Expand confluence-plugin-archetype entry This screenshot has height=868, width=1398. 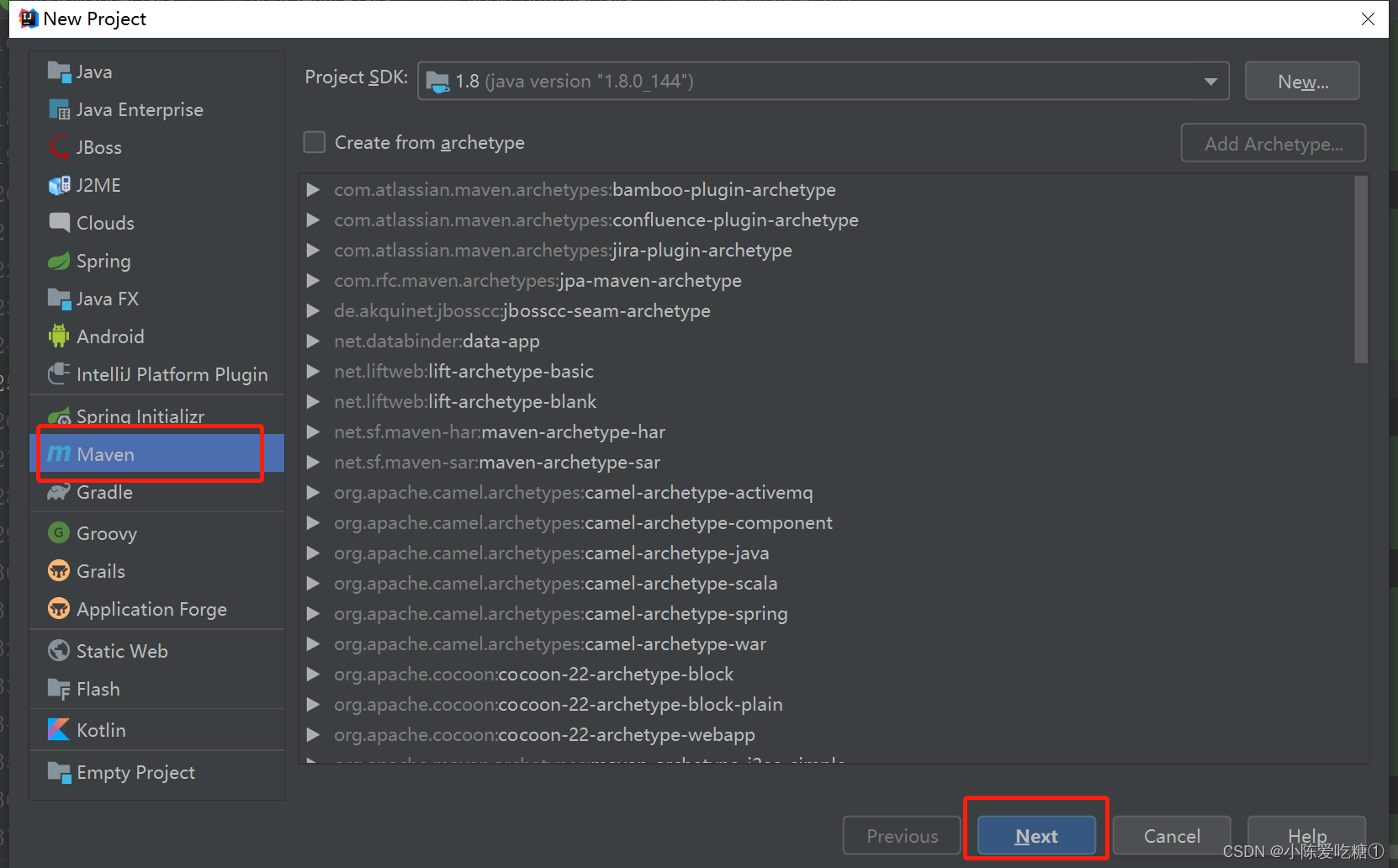313,220
